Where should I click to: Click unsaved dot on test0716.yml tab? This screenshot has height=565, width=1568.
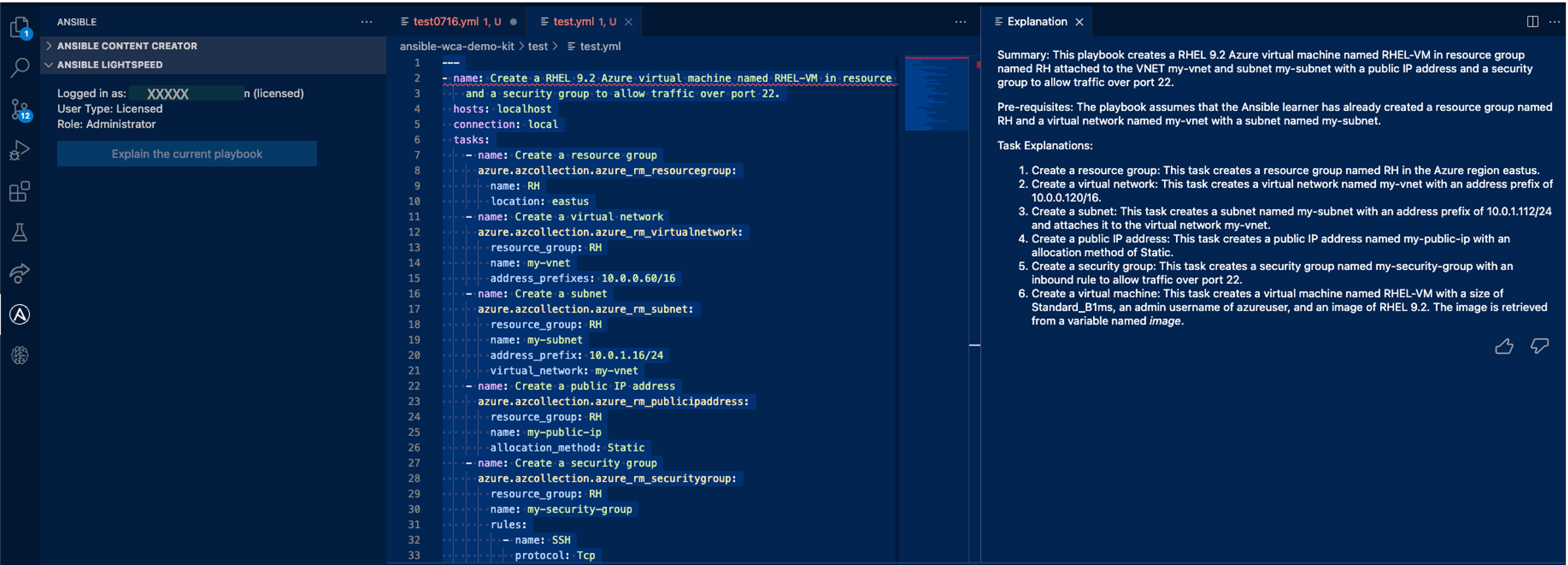pos(513,22)
